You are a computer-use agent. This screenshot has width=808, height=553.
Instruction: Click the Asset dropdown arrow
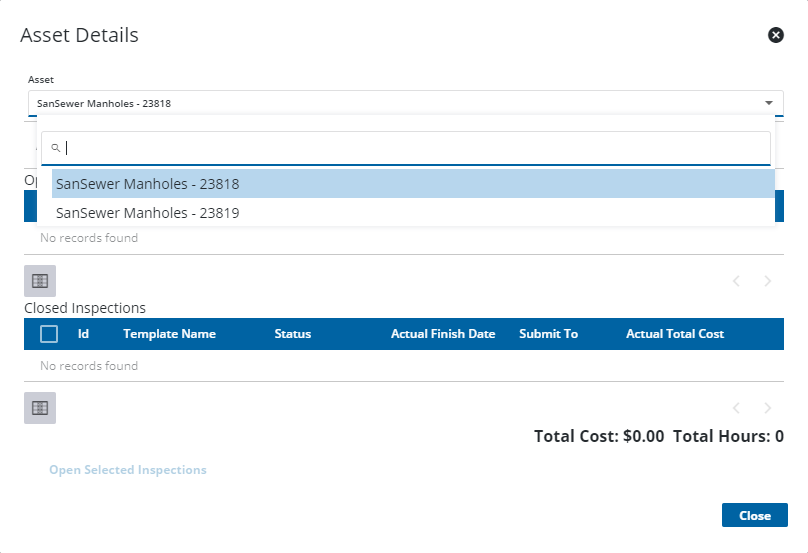[769, 103]
